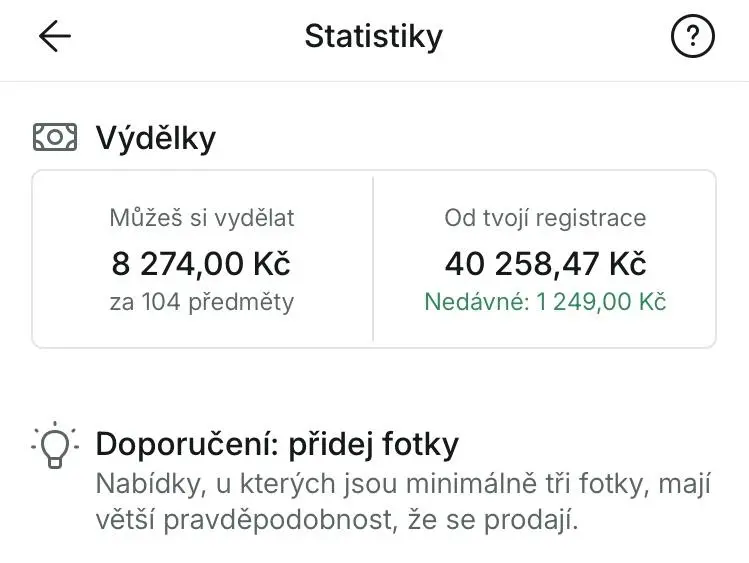
Task: Click the banknote icon beside Výdělky
Action: pos(55,137)
